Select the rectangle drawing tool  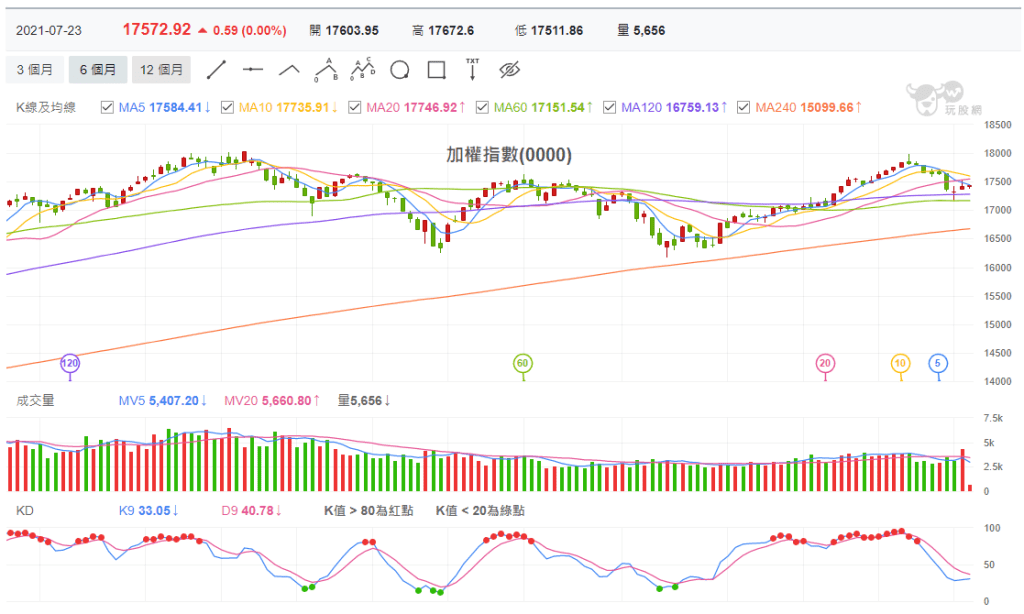436,70
